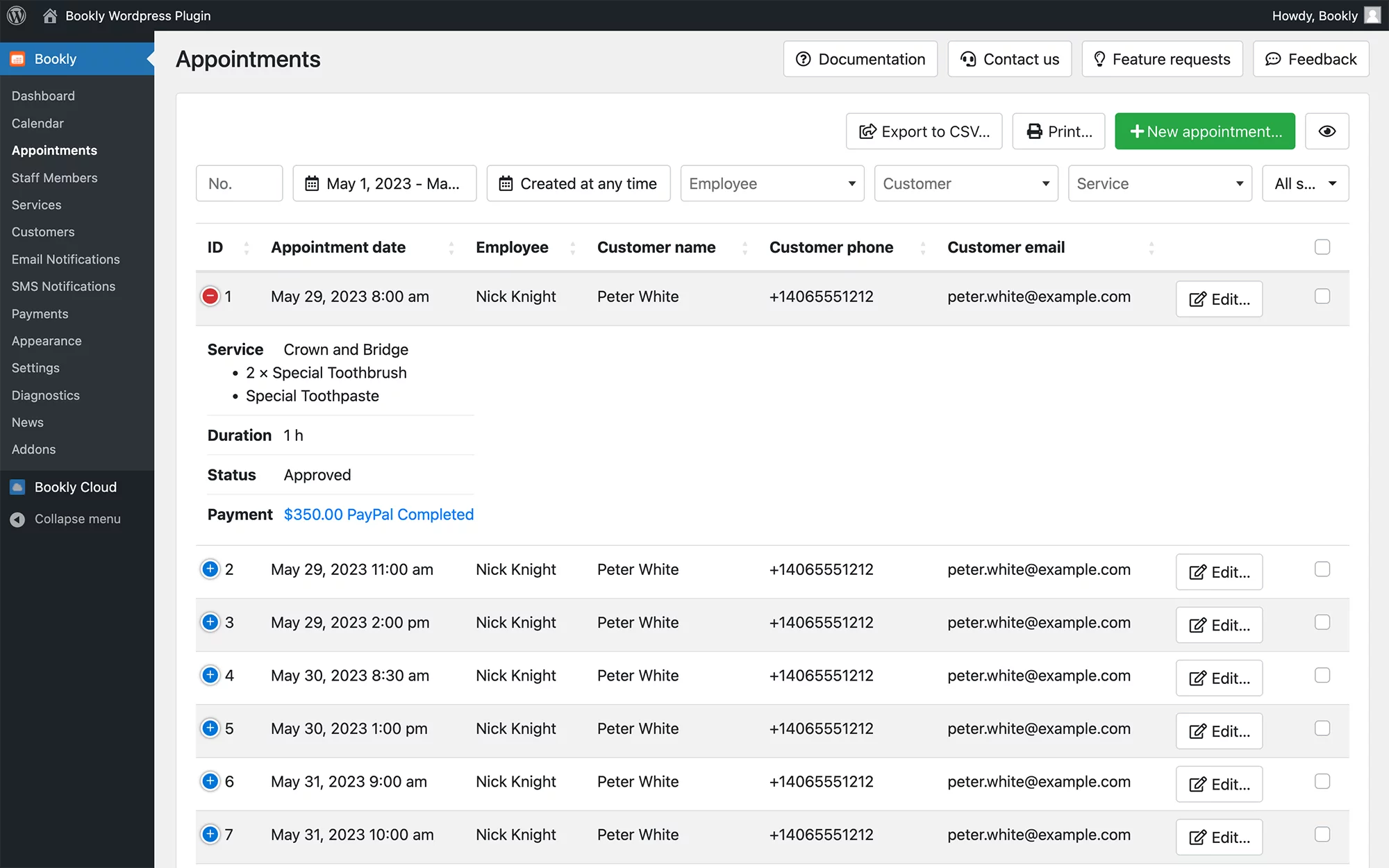Expand appointment 3 details with plus icon

pyautogui.click(x=210, y=622)
